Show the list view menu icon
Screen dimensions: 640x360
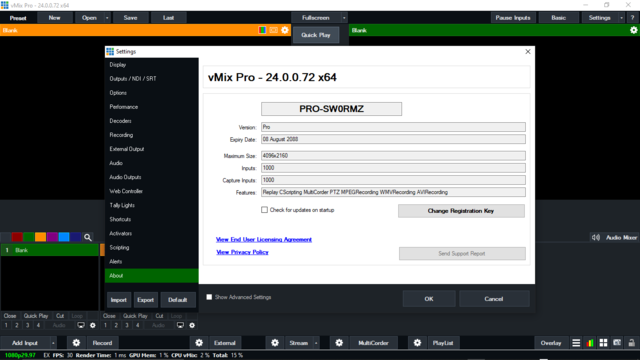click(x=576, y=343)
